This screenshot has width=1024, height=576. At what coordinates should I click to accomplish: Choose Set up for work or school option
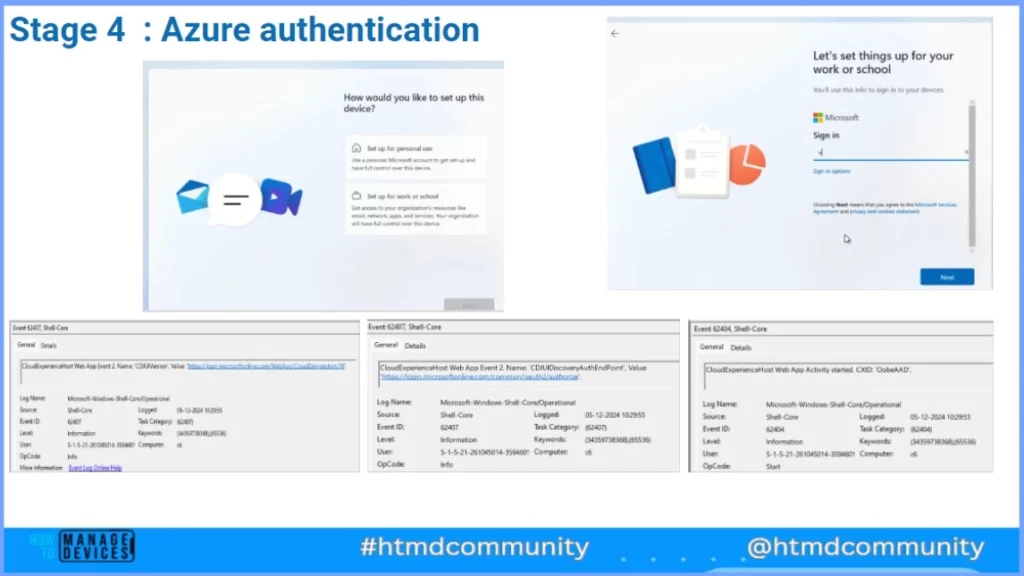[x=416, y=209]
